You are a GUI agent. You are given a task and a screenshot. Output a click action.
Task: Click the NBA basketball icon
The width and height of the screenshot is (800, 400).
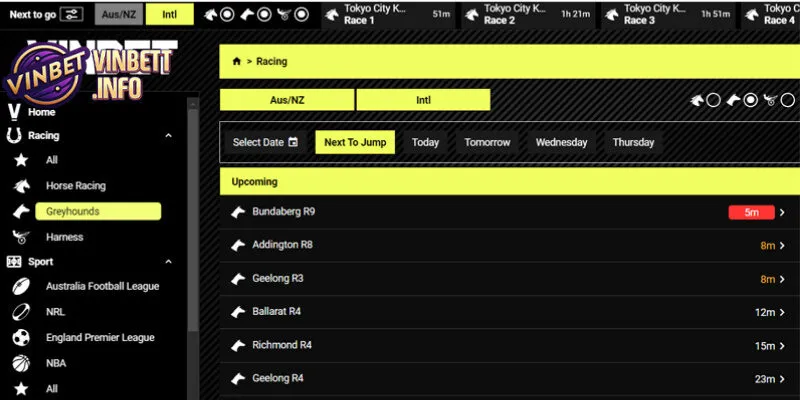tap(20, 363)
